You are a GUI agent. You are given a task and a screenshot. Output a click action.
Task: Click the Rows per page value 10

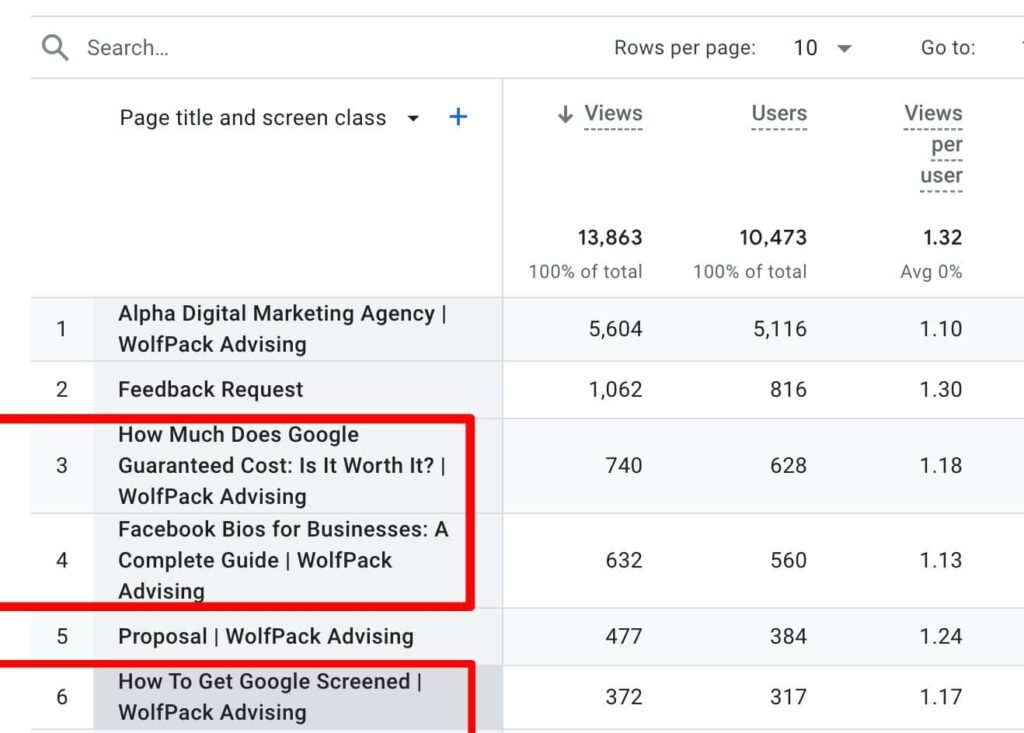(x=805, y=48)
